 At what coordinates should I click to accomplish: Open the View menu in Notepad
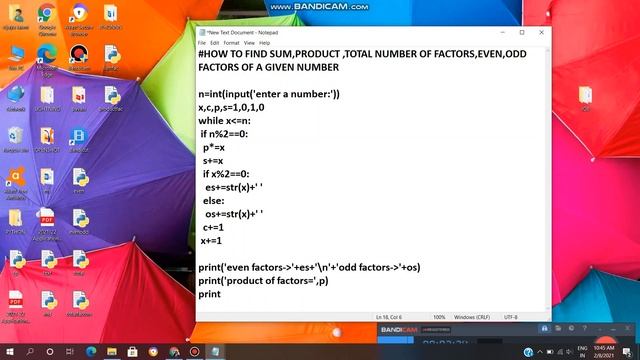click(249, 43)
